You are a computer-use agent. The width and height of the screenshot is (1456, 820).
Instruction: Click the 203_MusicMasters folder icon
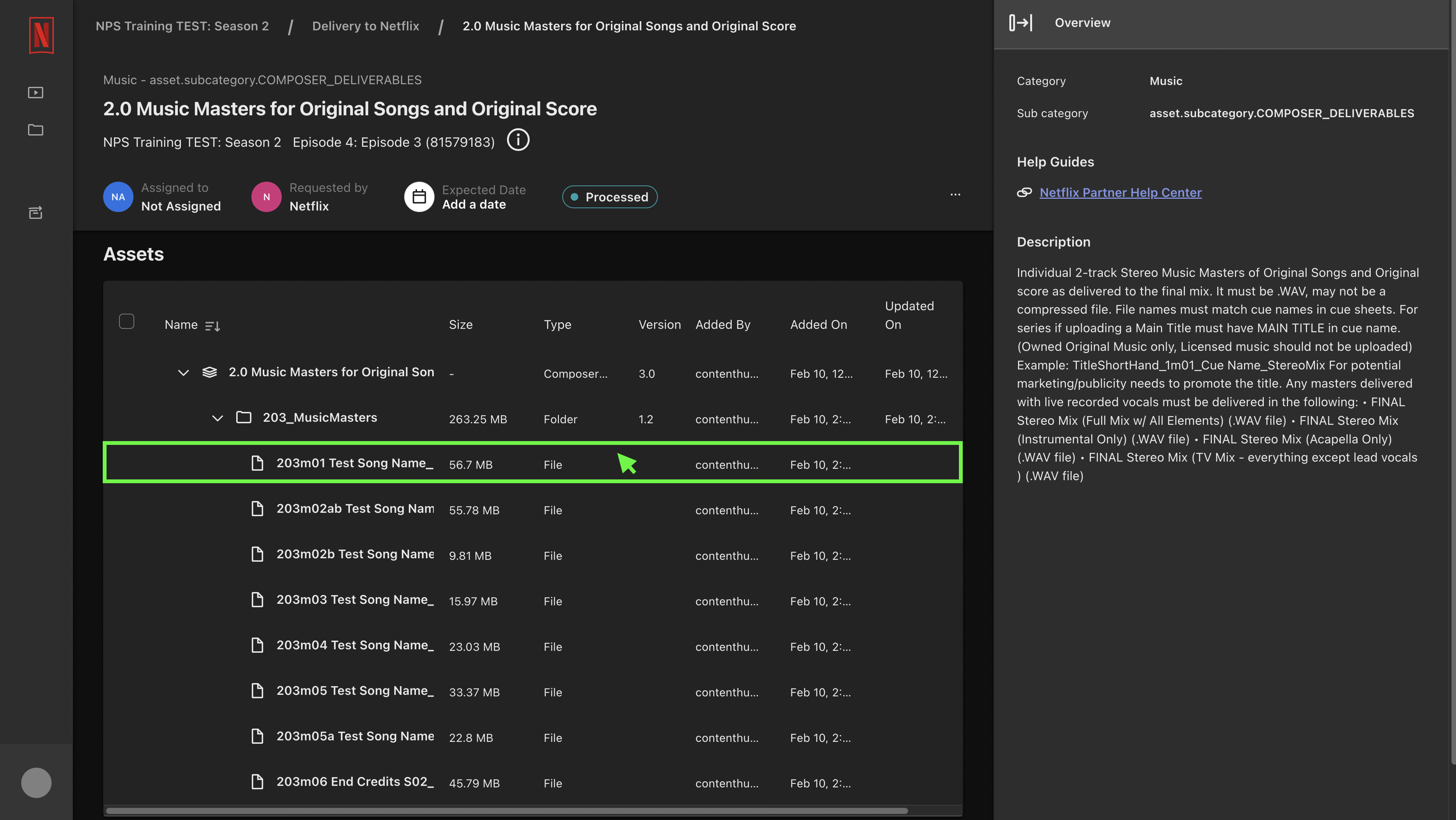[x=243, y=417]
